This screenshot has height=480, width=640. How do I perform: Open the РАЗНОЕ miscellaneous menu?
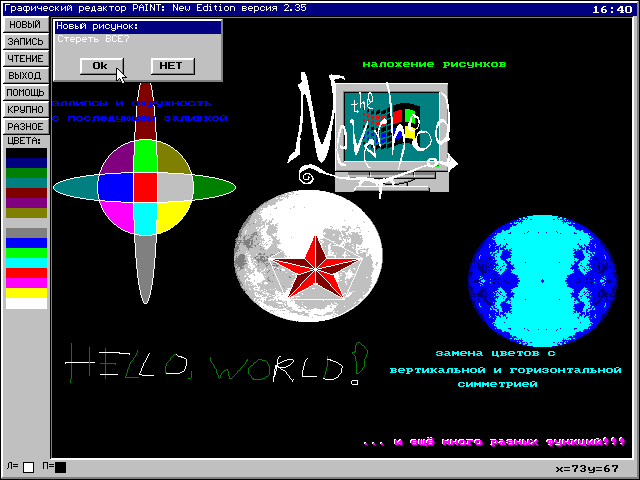(x=25, y=126)
